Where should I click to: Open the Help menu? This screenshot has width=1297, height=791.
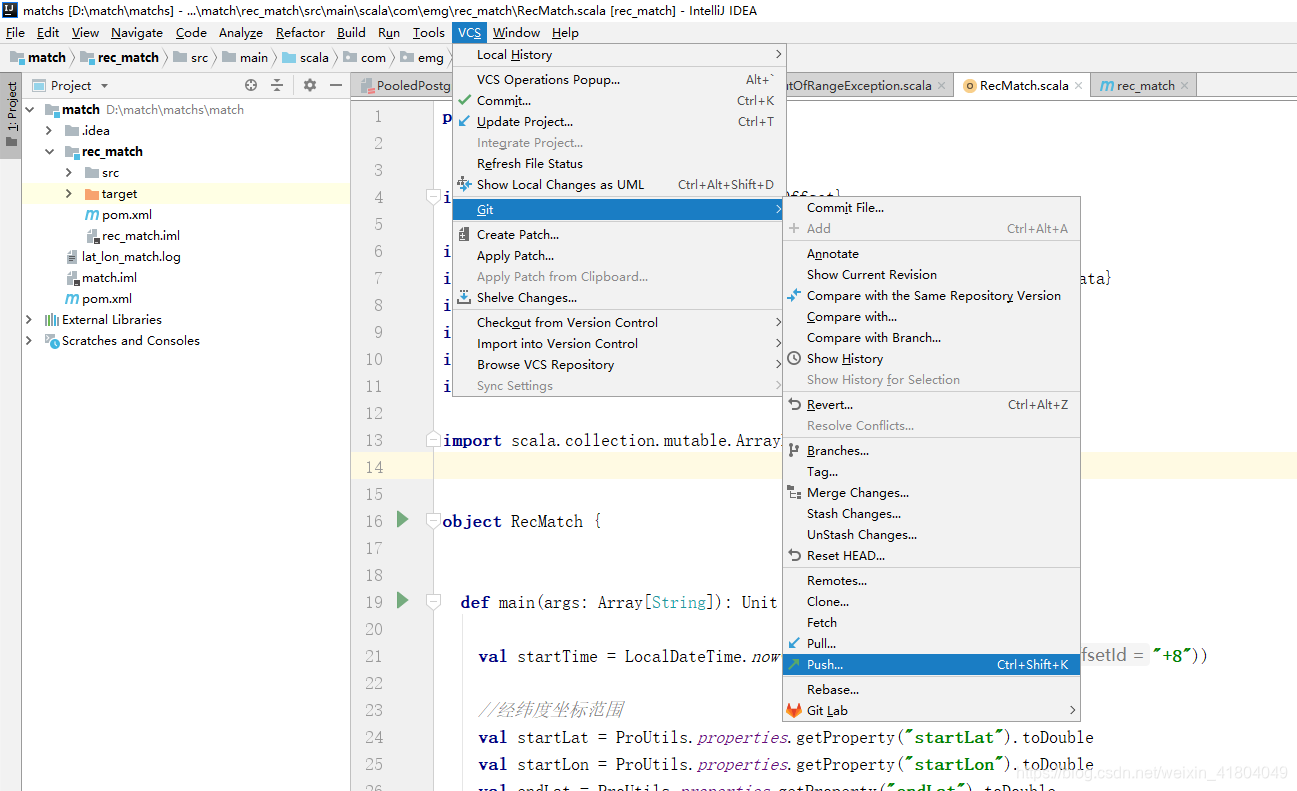pos(565,32)
